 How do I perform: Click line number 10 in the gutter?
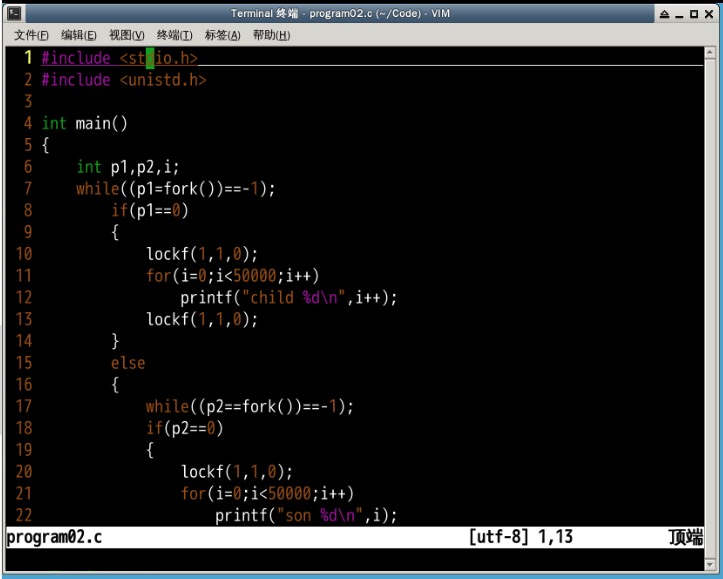(24, 254)
